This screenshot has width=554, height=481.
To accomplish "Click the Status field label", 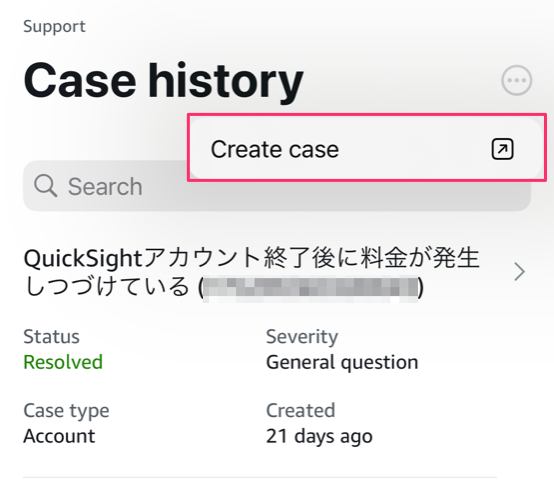I will (x=51, y=336).
